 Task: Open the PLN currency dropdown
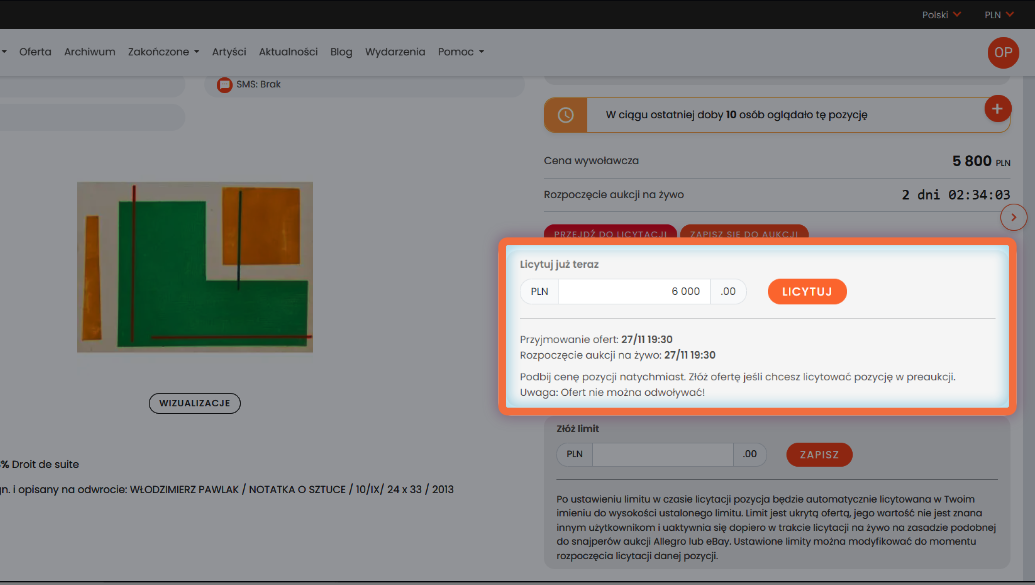[999, 15]
